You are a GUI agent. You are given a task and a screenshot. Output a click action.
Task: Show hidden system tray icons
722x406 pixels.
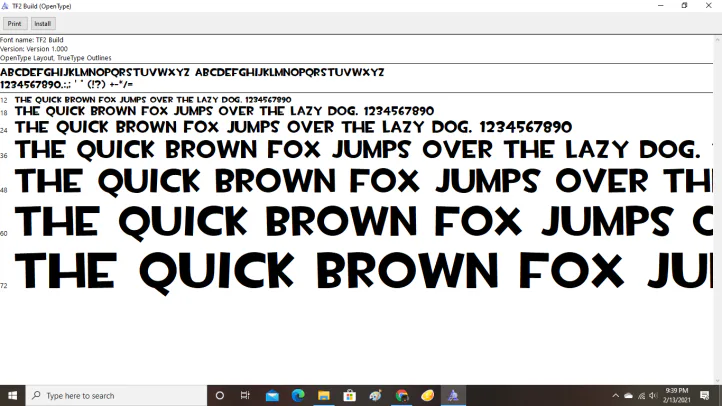pos(616,395)
